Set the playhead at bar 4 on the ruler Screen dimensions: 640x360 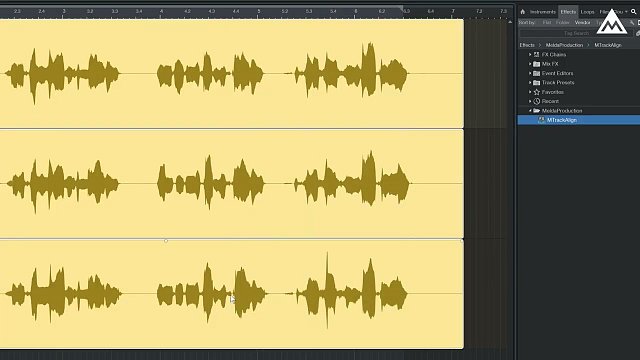[x=161, y=12]
